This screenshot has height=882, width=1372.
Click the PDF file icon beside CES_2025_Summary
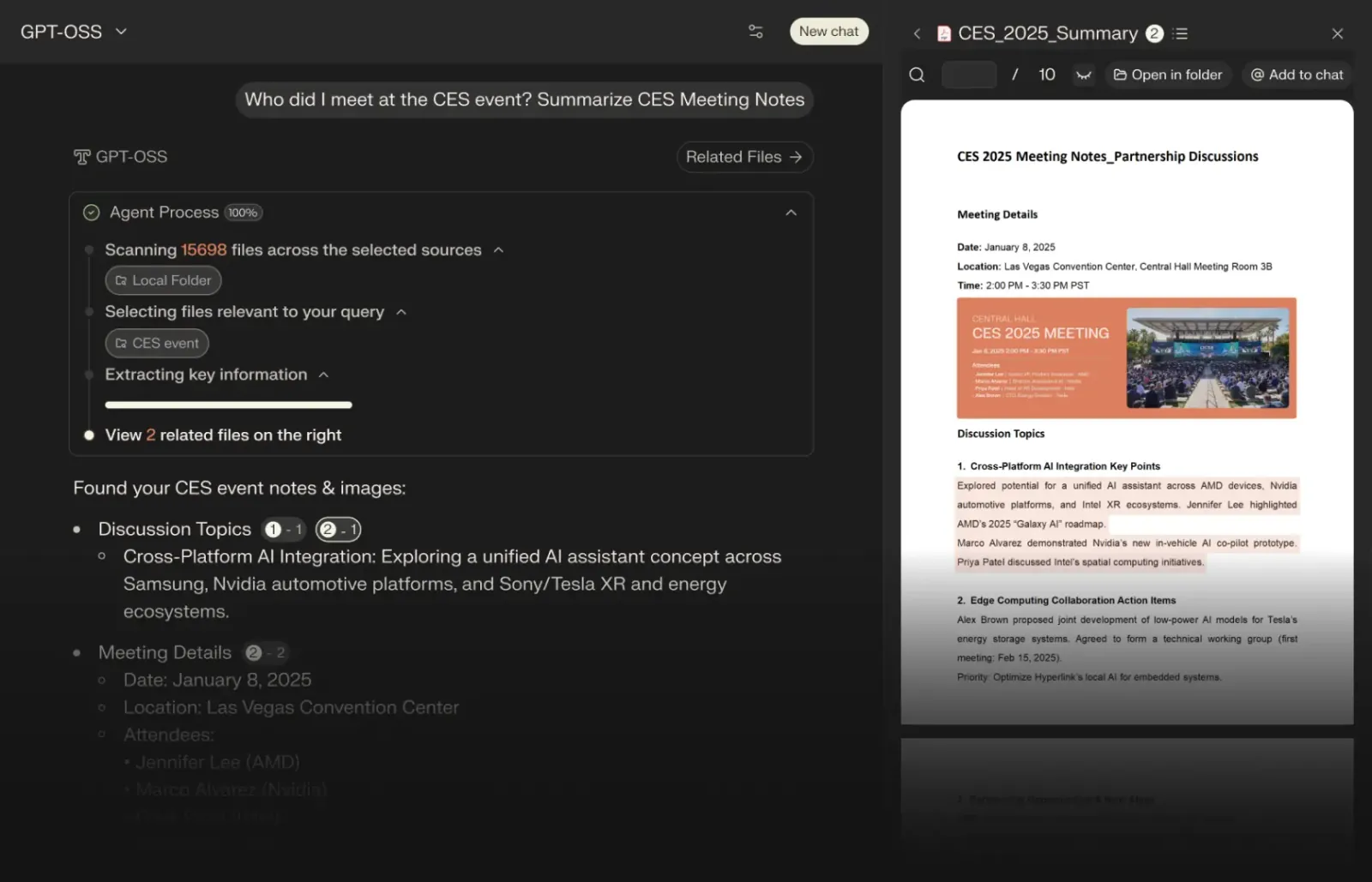click(944, 33)
